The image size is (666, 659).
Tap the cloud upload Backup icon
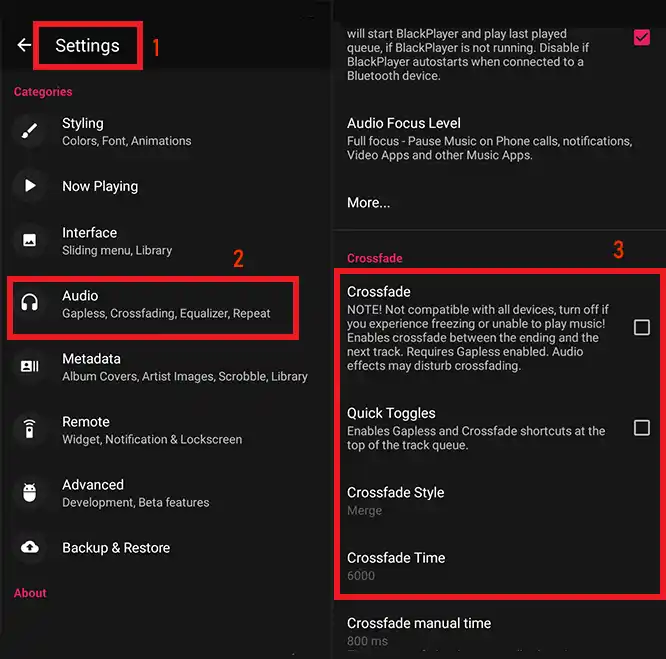click(29, 547)
